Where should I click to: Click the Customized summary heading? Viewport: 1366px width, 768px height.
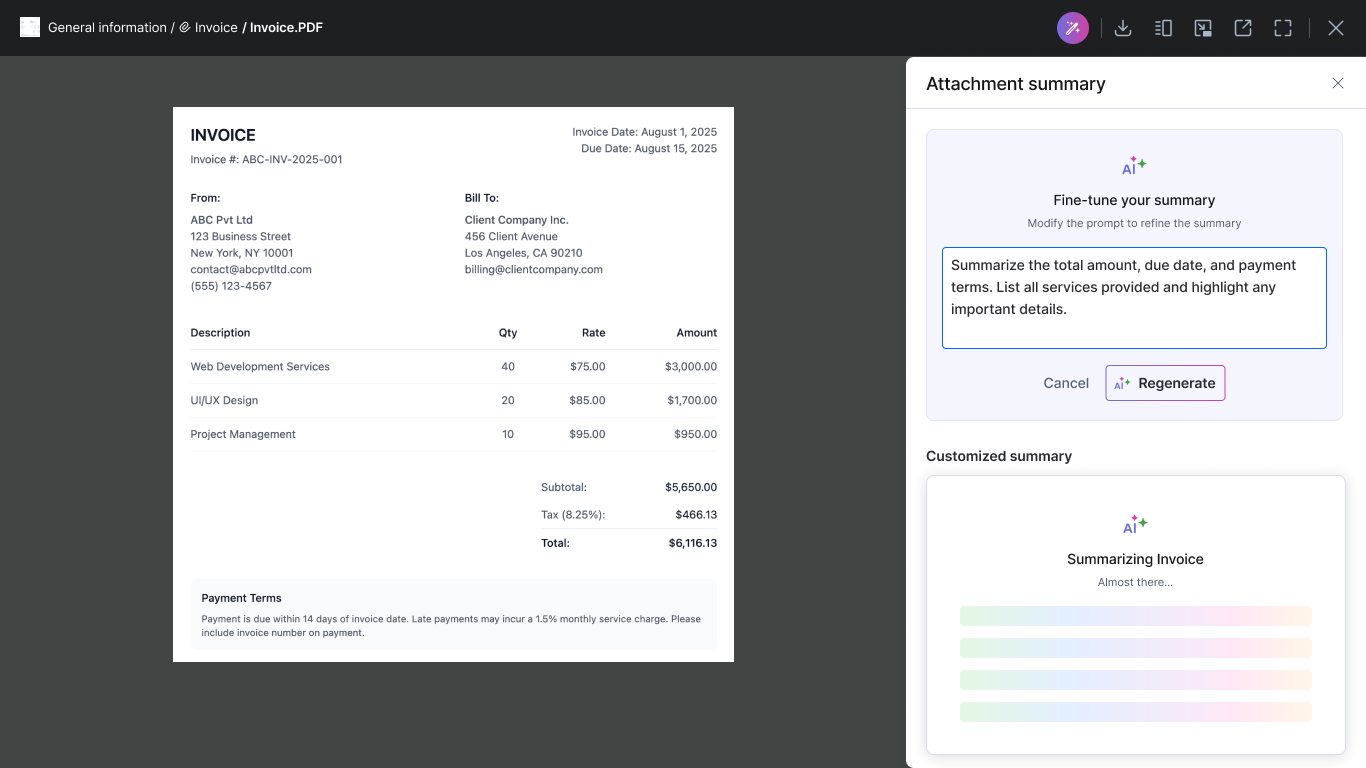(999, 456)
